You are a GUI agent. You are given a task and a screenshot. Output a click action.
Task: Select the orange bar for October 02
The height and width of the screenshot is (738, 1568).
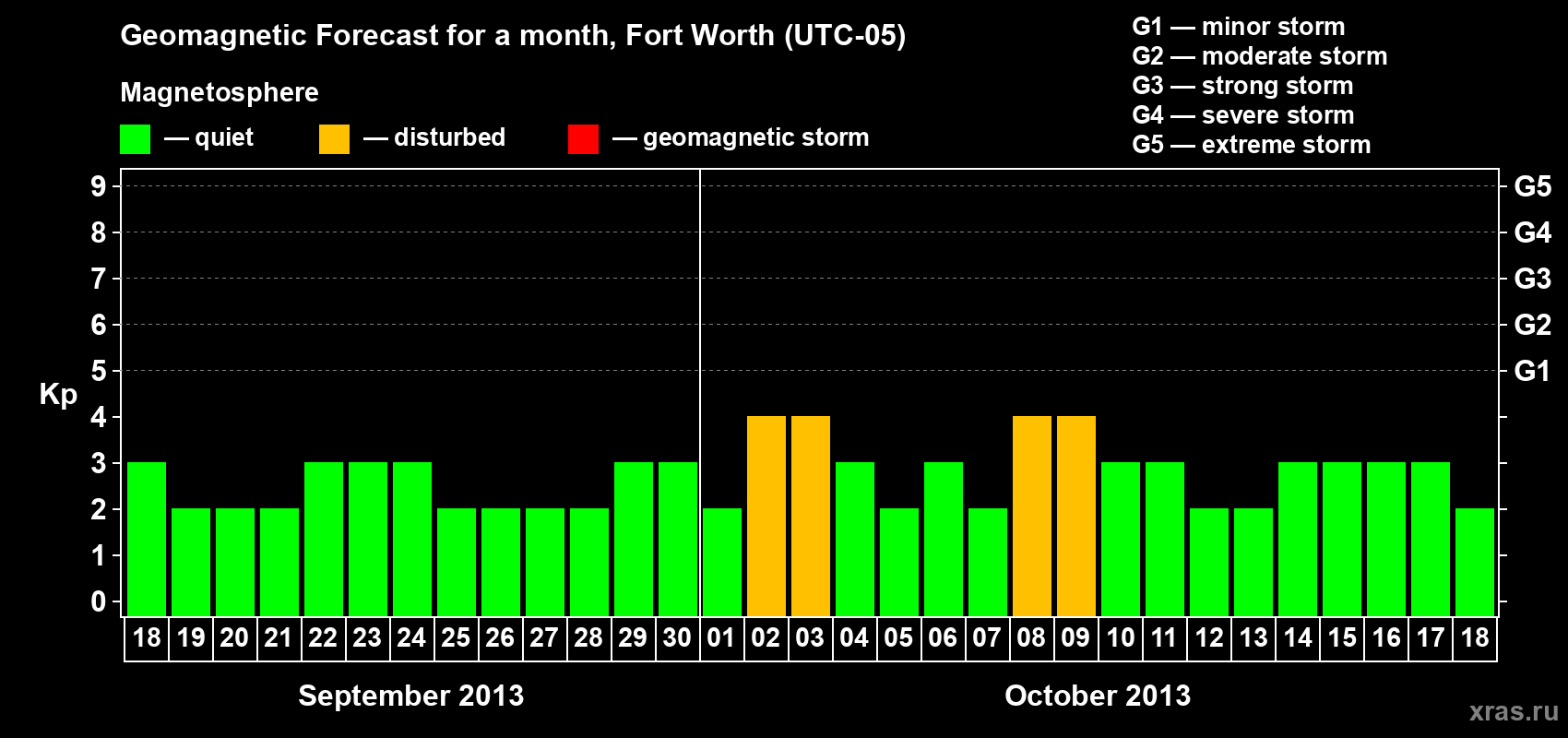(766, 516)
